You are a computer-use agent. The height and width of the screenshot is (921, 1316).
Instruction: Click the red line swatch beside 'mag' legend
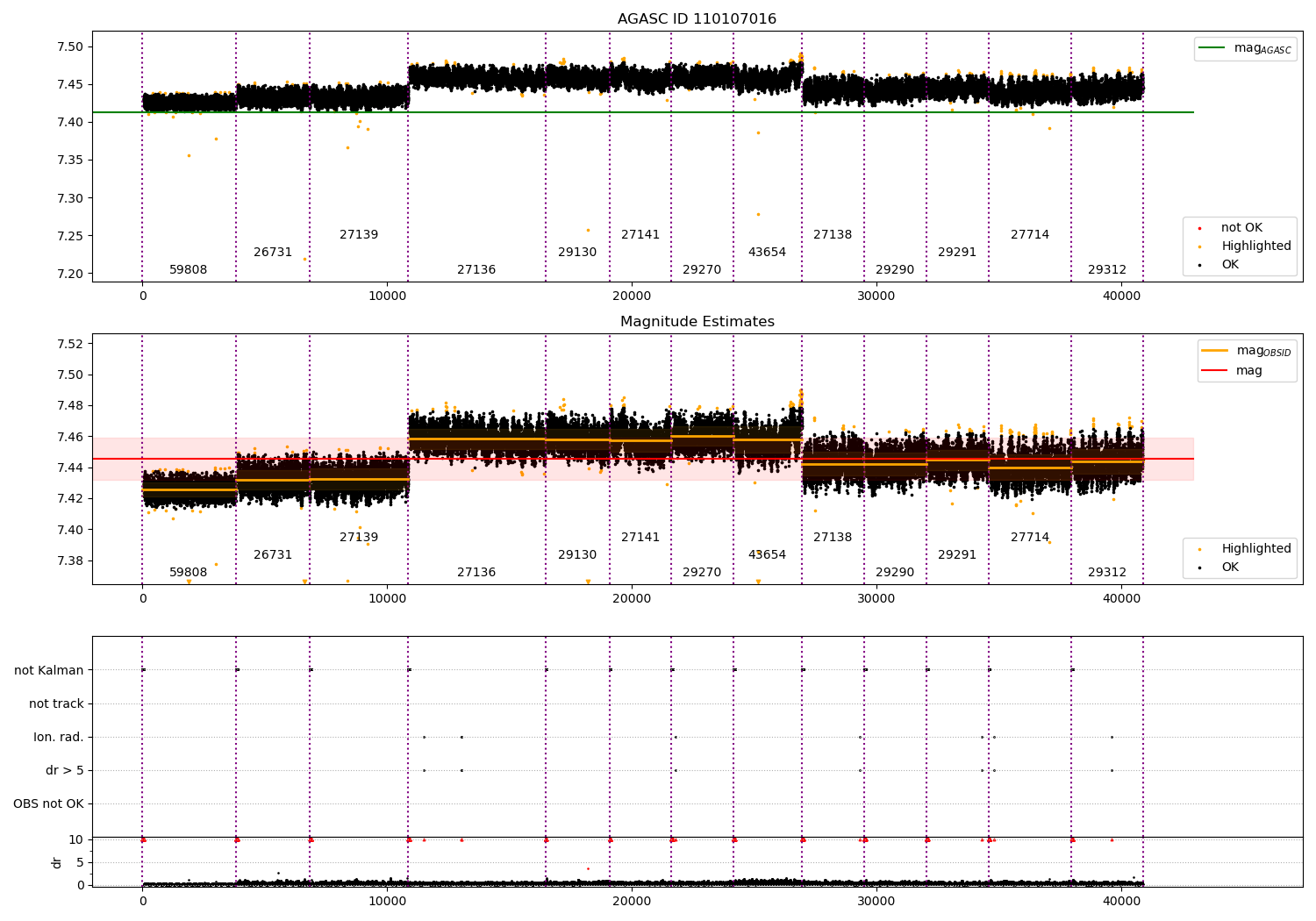[1215, 371]
